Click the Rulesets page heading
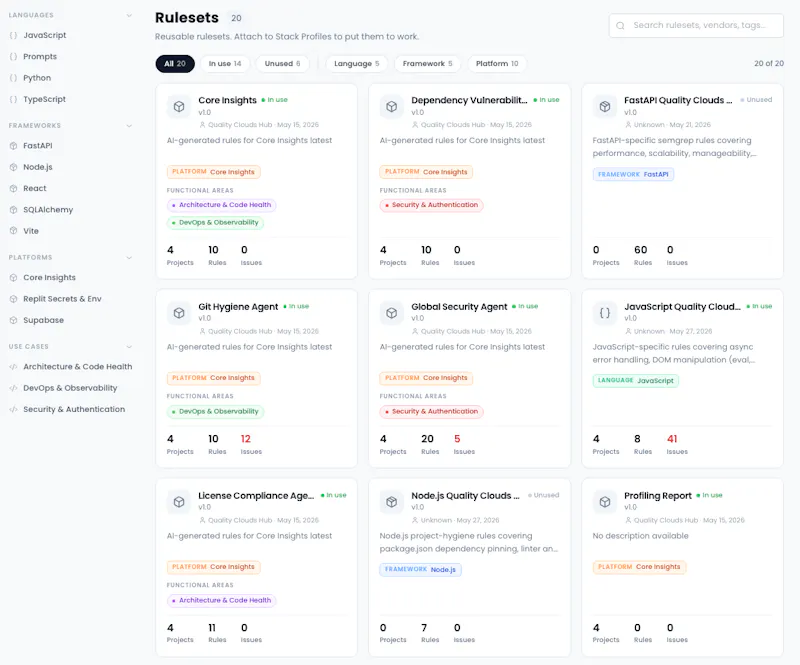 tap(187, 18)
